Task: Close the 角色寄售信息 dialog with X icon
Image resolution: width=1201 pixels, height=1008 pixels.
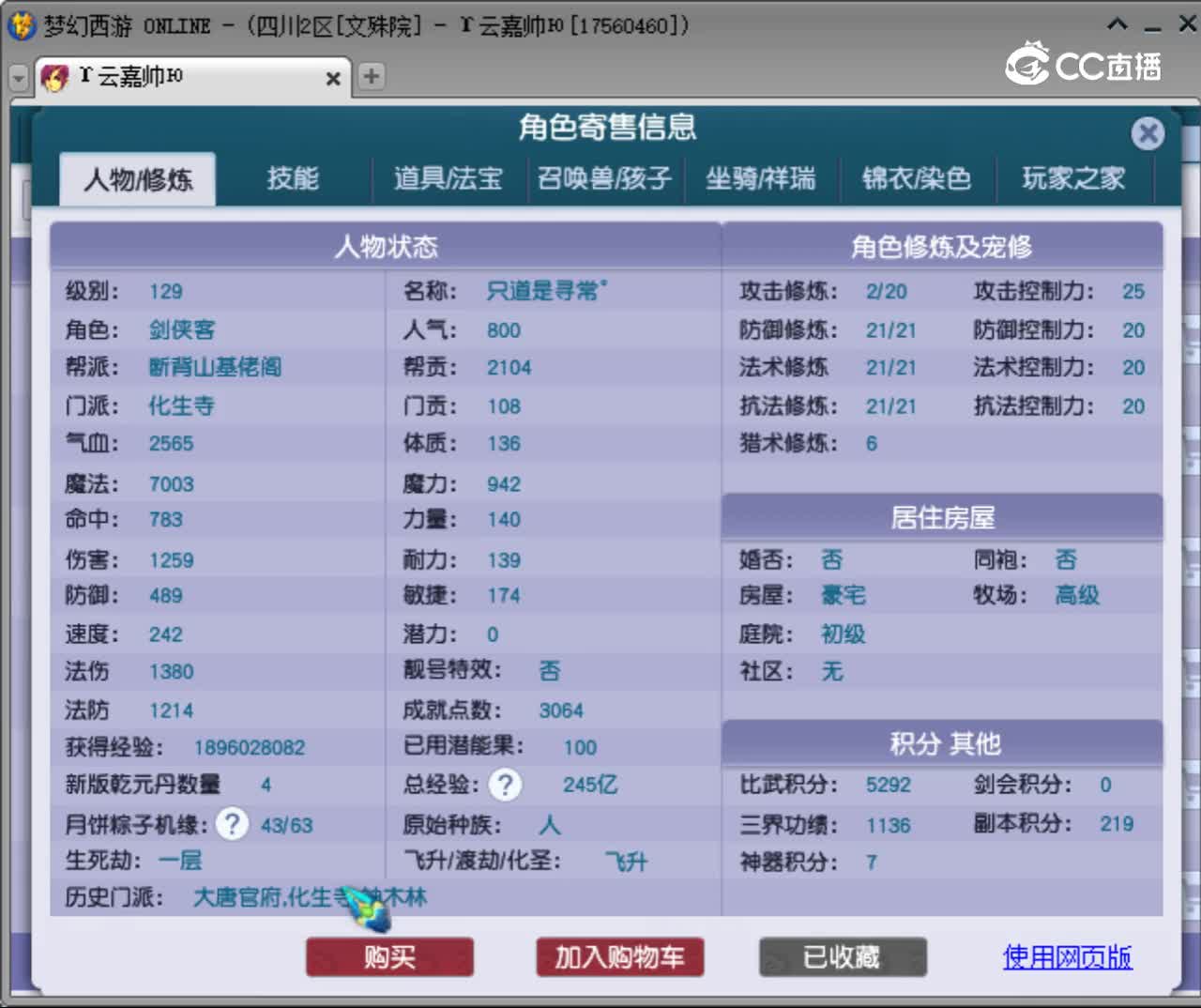Action: pyautogui.click(x=1148, y=133)
